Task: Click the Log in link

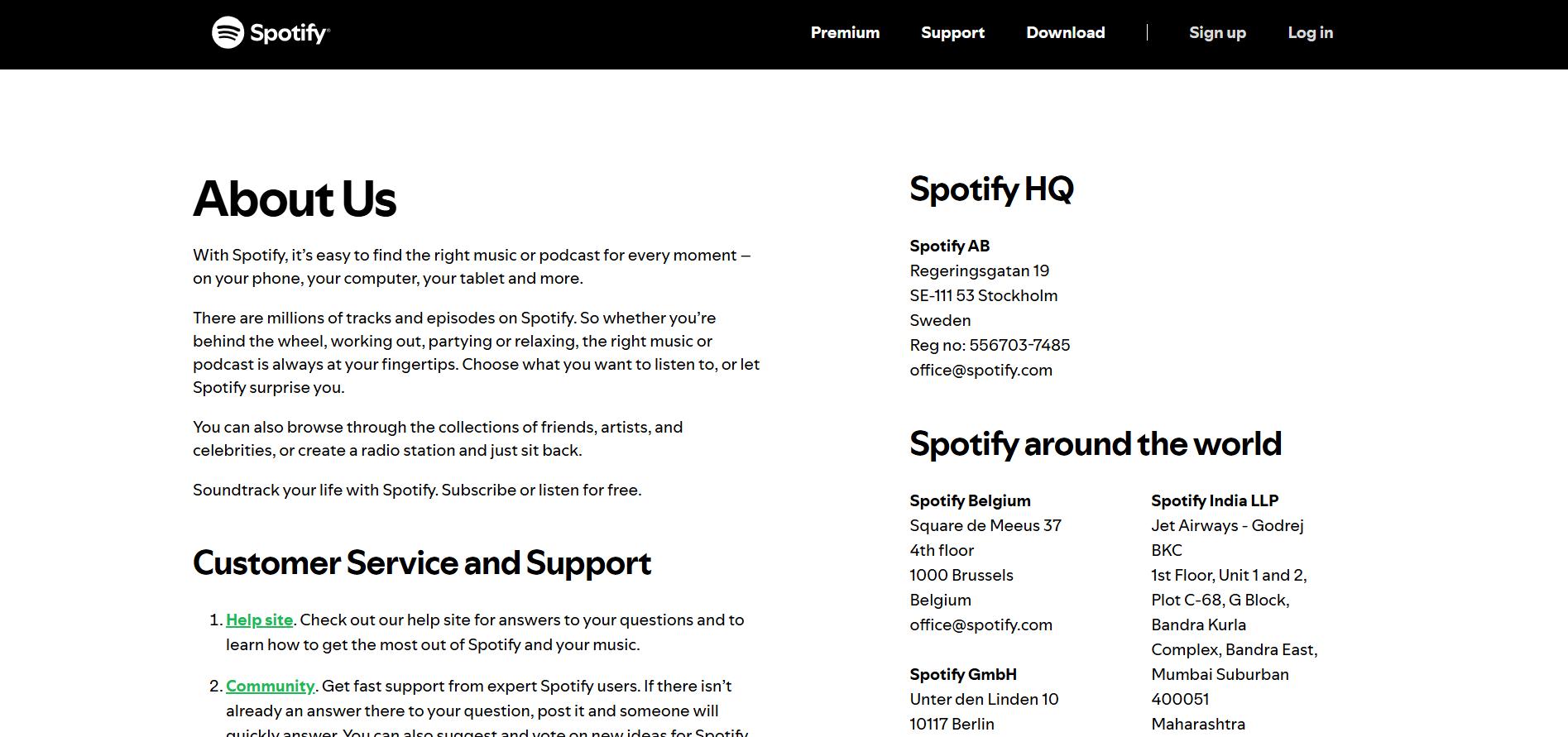Action: (x=1310, y=33)
